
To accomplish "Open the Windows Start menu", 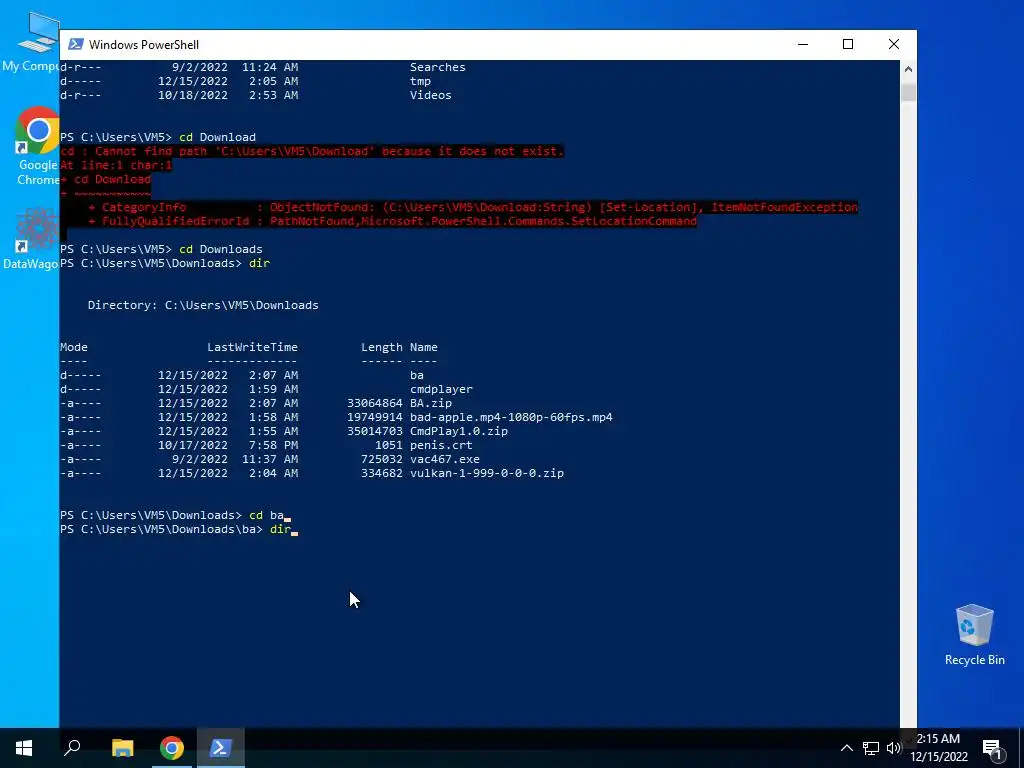I will pos(24,748).
